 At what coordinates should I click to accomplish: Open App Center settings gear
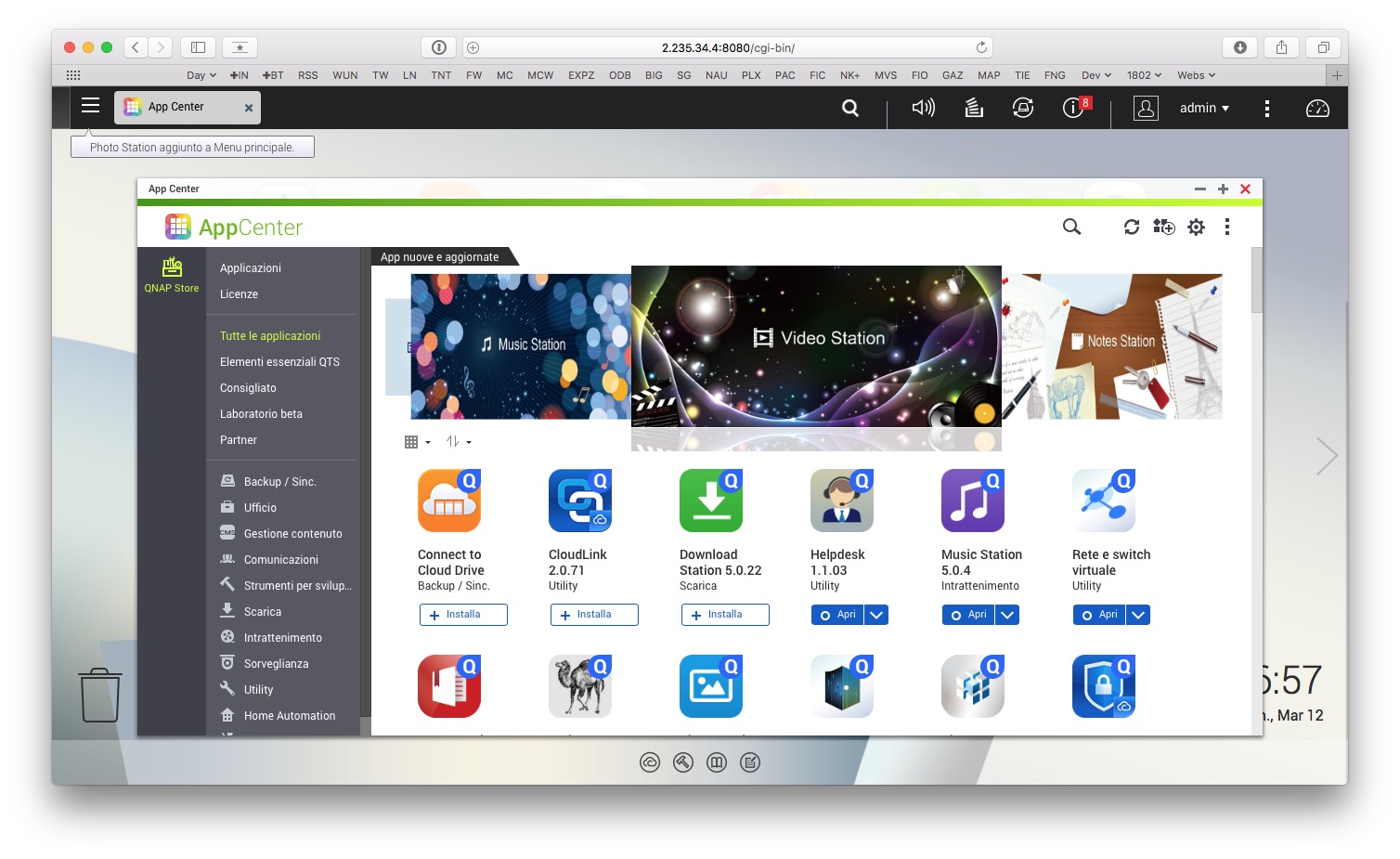click(1196, 227)
